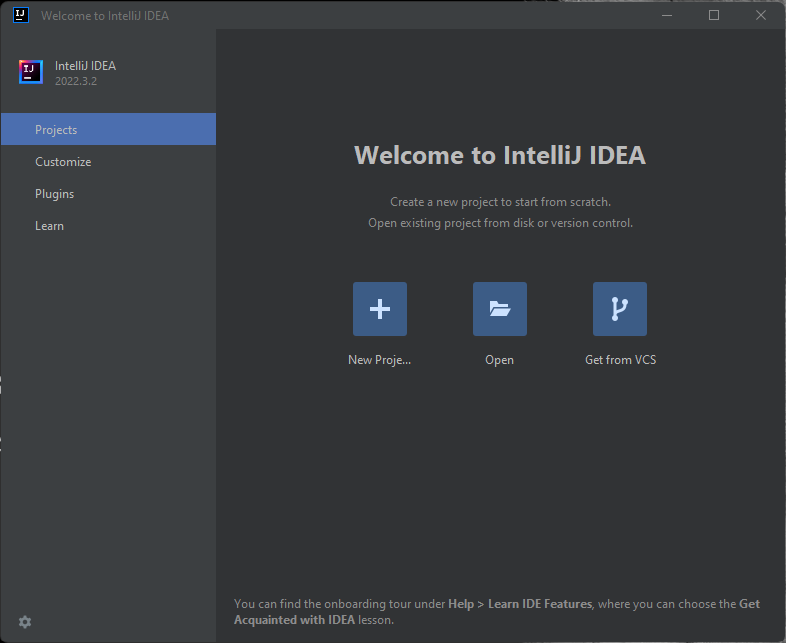
Task: Click the 'Welcome to IntelliJ IDEA' heading
Action: (500, 155)
